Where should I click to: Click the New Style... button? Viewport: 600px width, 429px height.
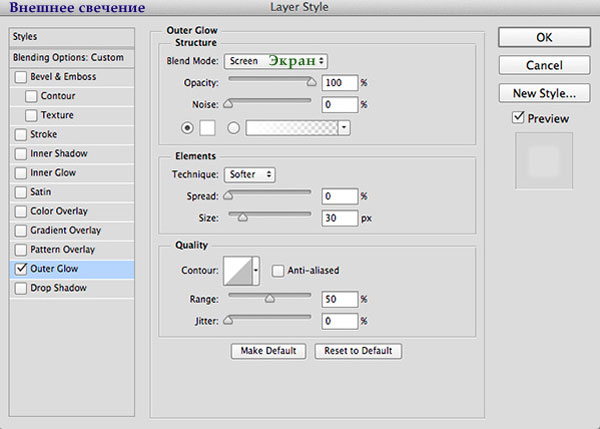click(x=544, y=93)
